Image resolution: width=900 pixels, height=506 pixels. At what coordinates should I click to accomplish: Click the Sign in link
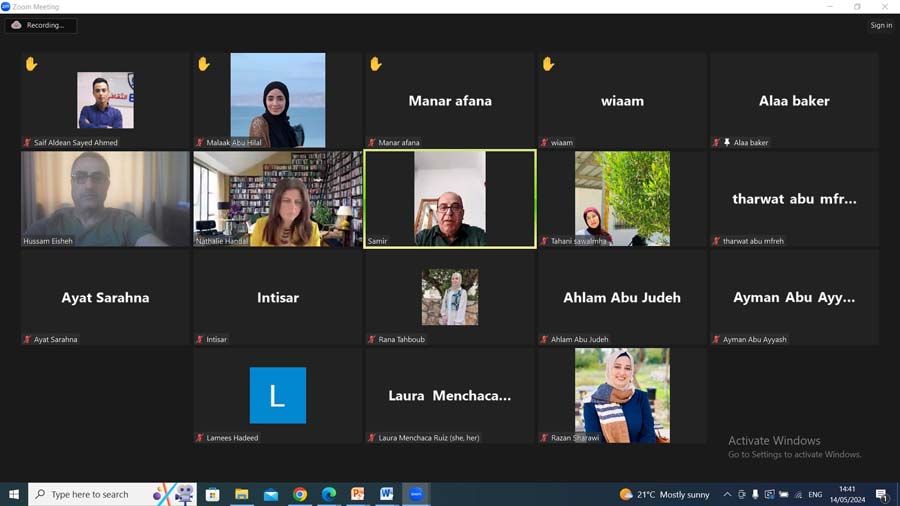[x=880, y=25]
